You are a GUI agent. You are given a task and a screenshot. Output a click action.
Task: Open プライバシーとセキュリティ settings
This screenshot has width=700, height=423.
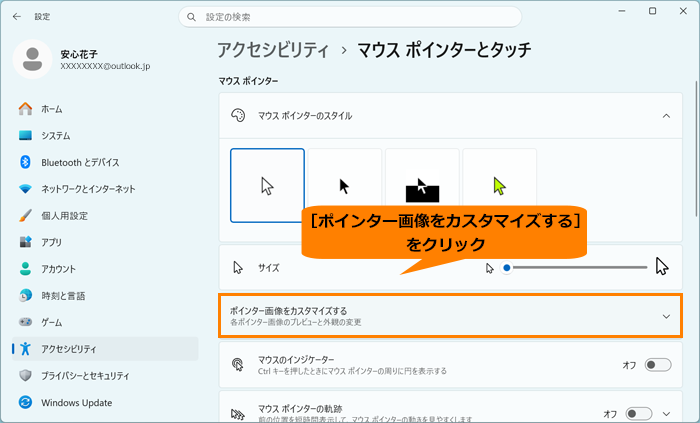105,376
